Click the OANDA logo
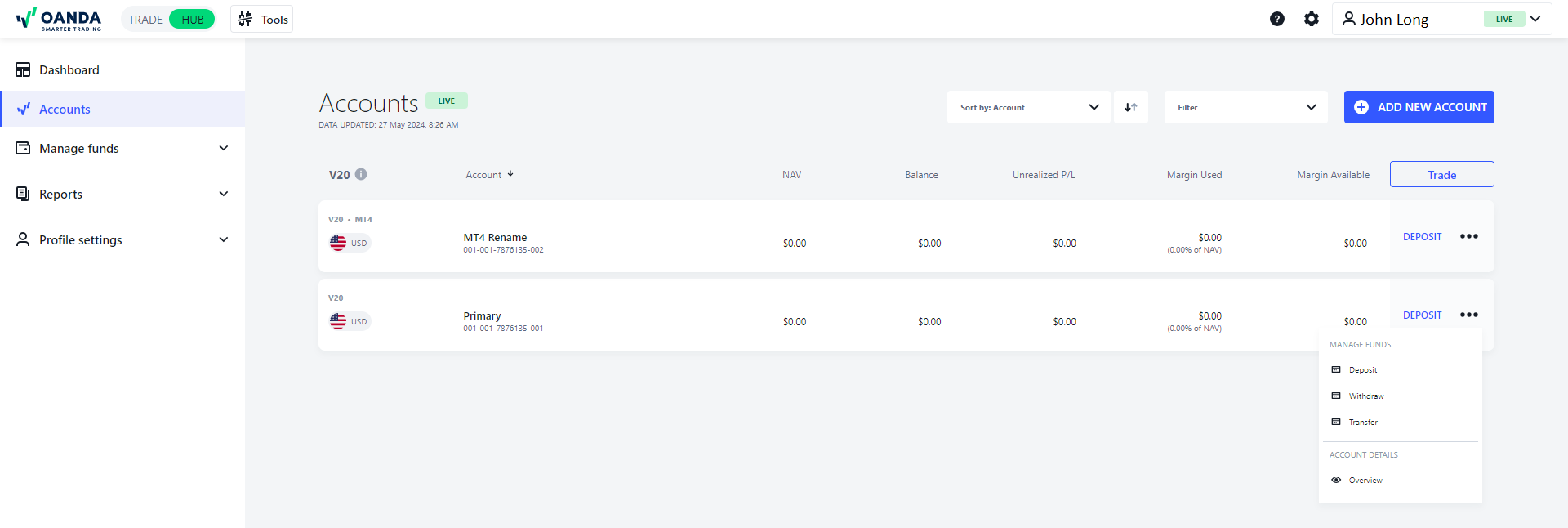The width and height of the screenshot is (1568, 528). 59,19
